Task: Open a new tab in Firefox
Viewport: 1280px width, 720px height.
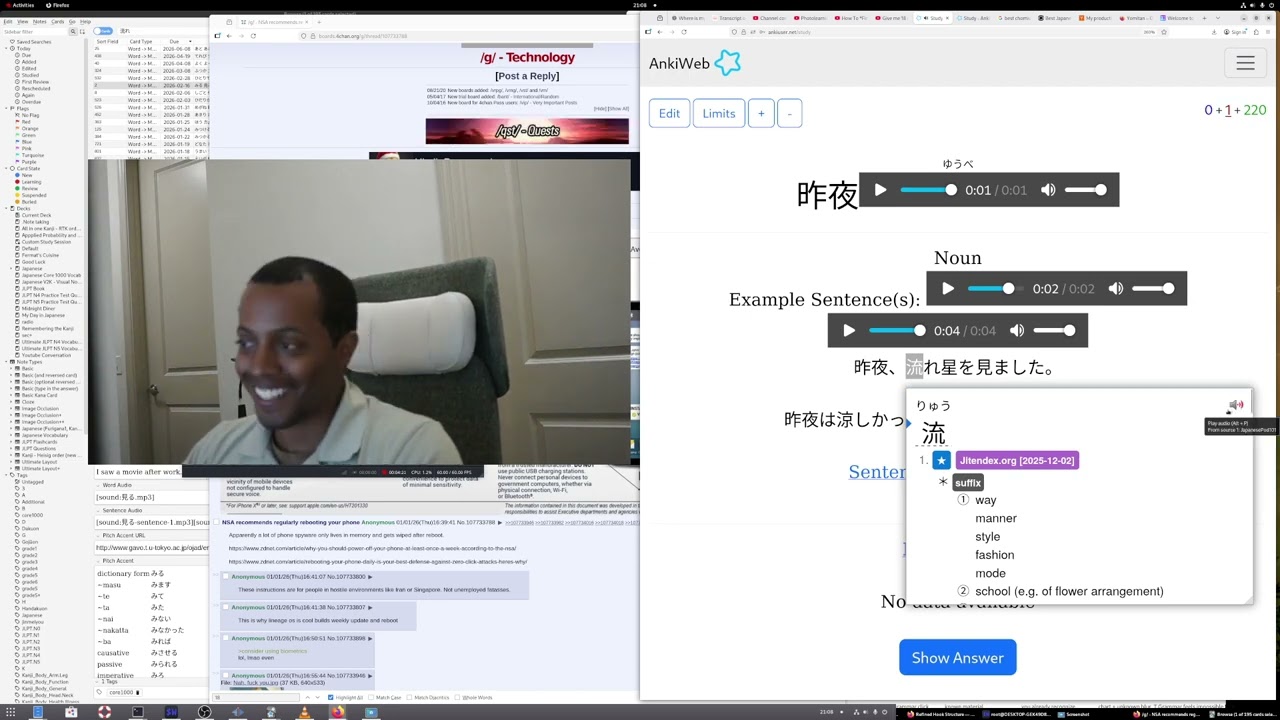Action: point(1204,18)
